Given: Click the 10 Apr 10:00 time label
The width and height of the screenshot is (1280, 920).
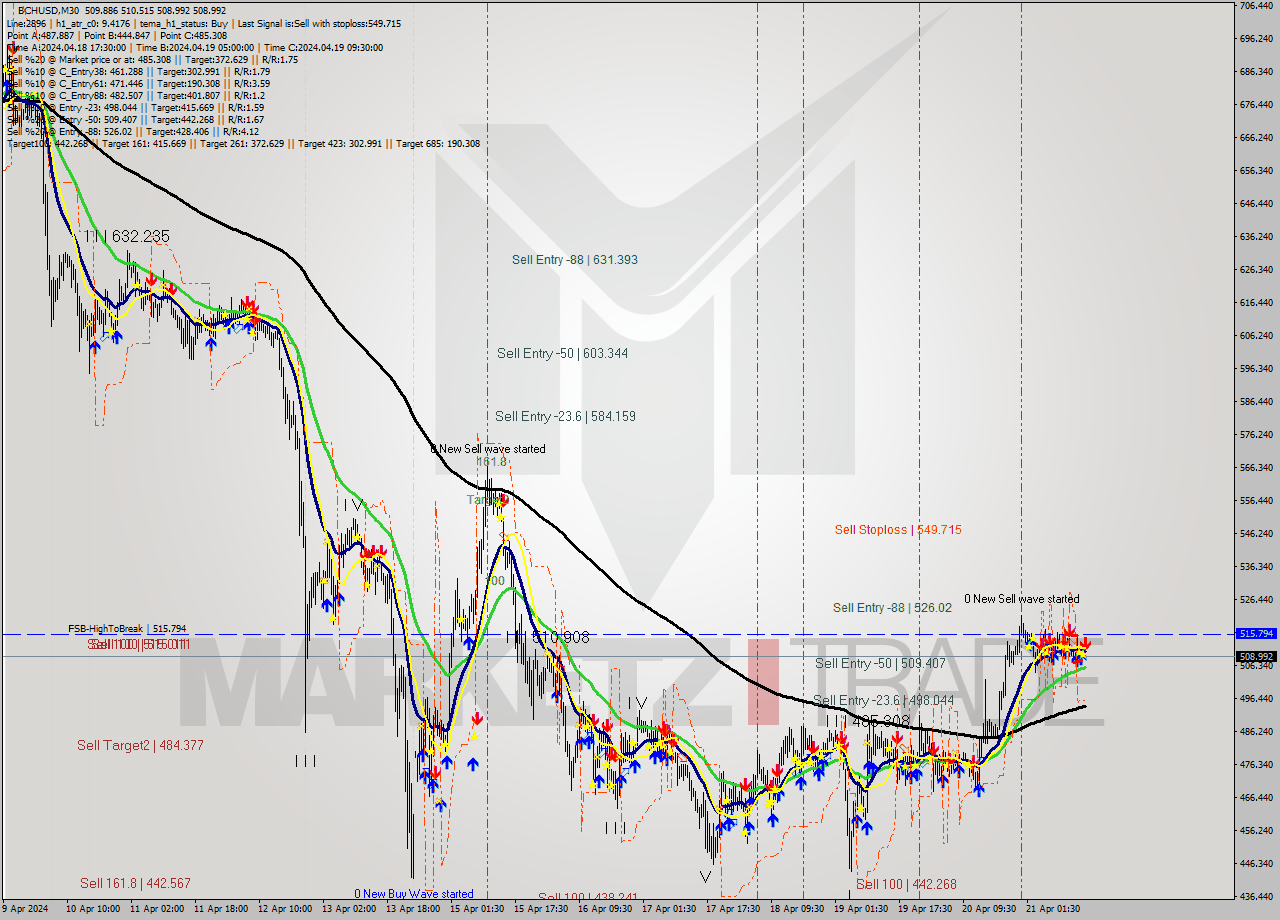Looking at the screenshot, I should pos(93,910).
